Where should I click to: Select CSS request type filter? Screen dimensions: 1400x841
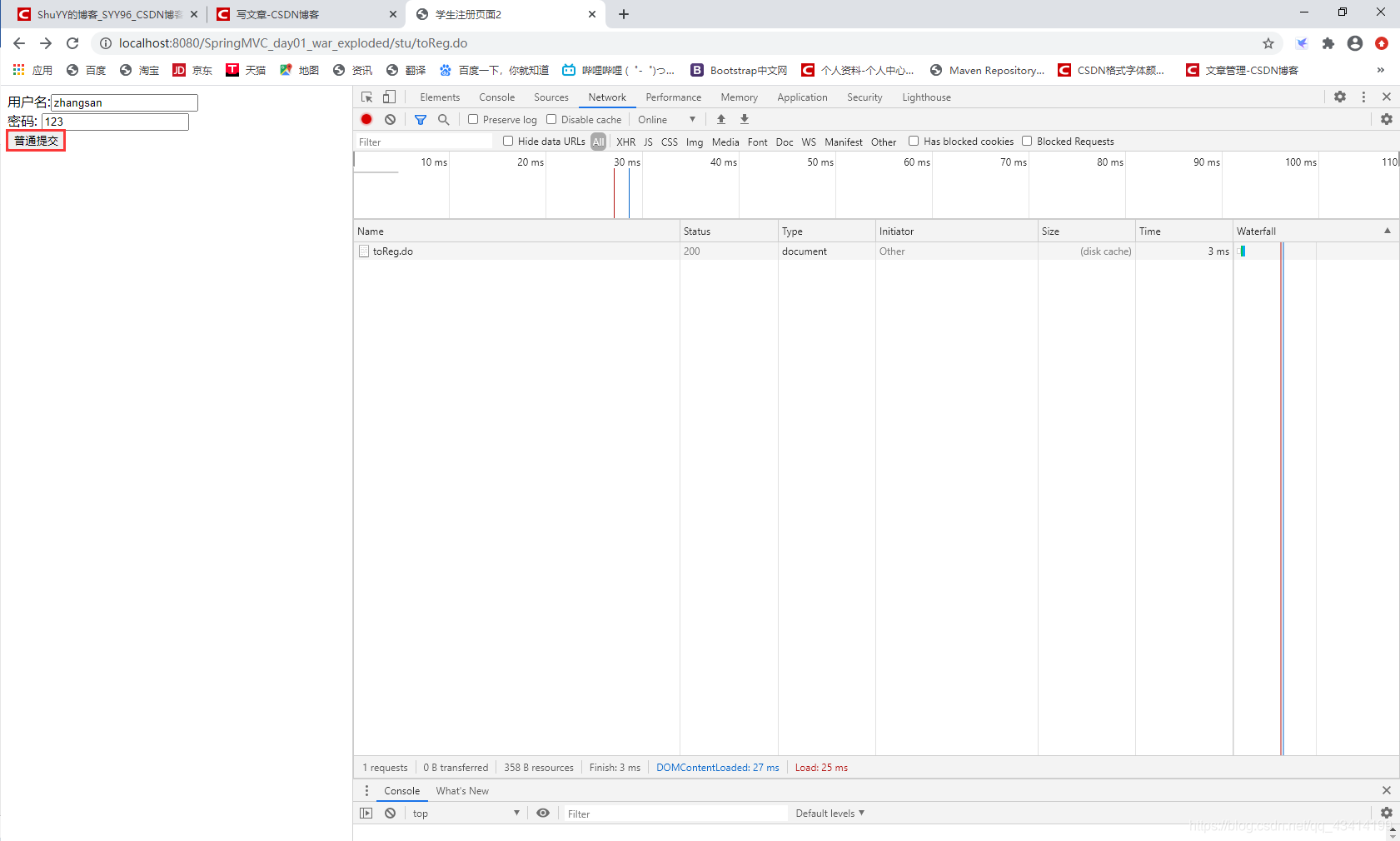670,142
